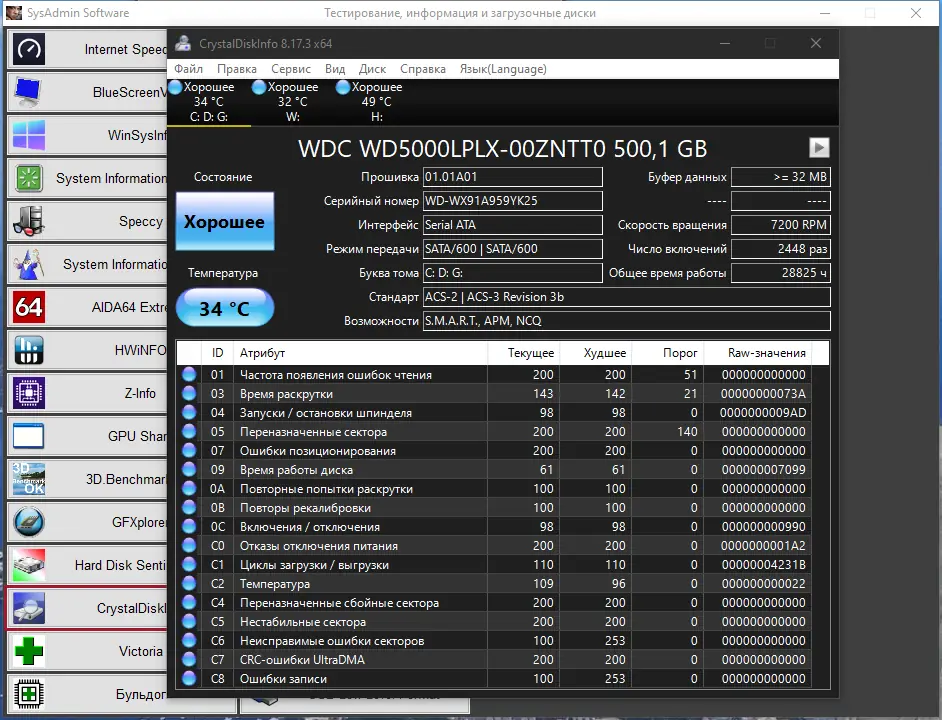This screenshot has width=942, height=720.
Task: Open the Z-Info chip icon
Action: point(28,393)
